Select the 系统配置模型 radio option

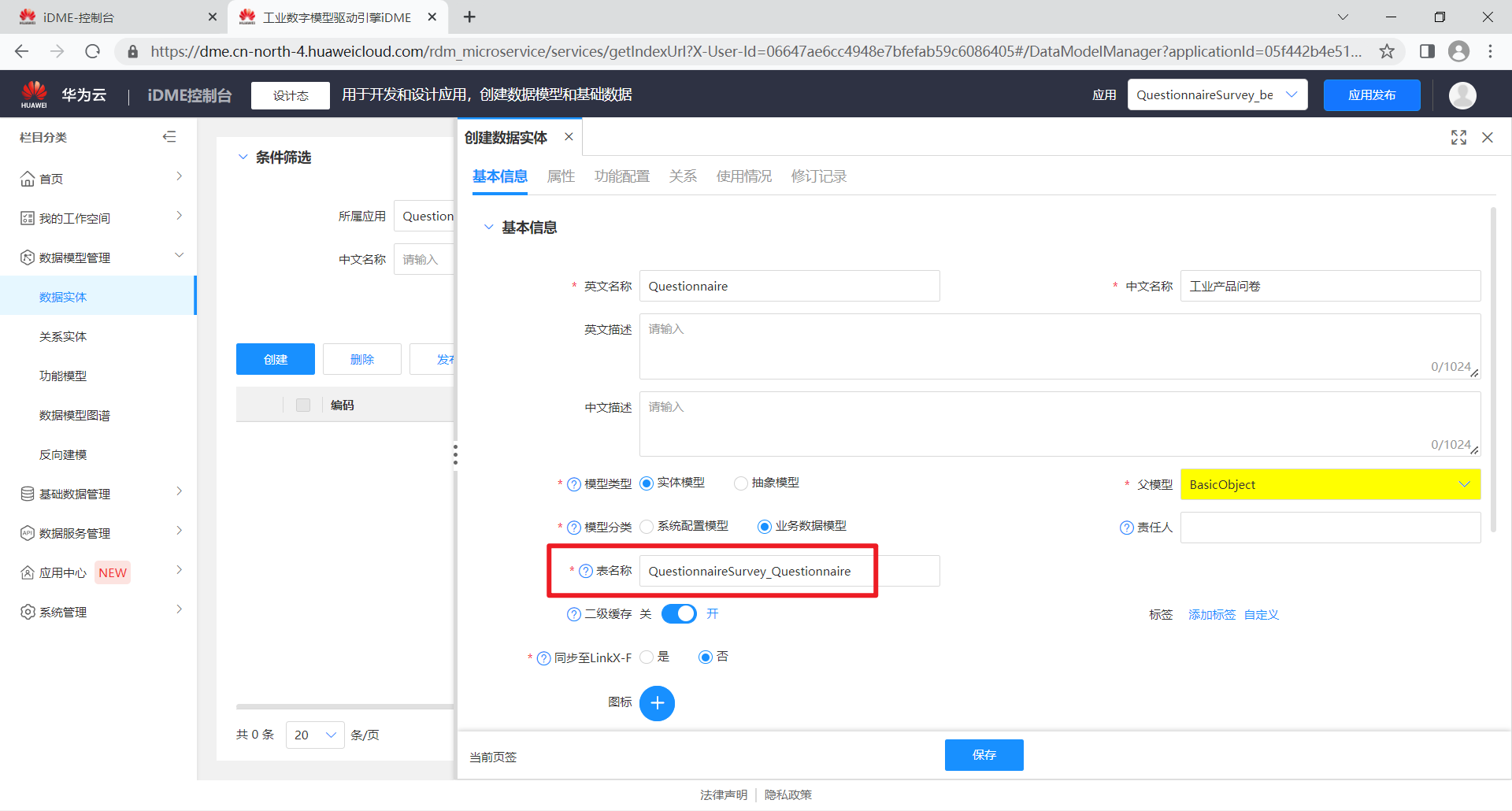[x=647, y=527]
